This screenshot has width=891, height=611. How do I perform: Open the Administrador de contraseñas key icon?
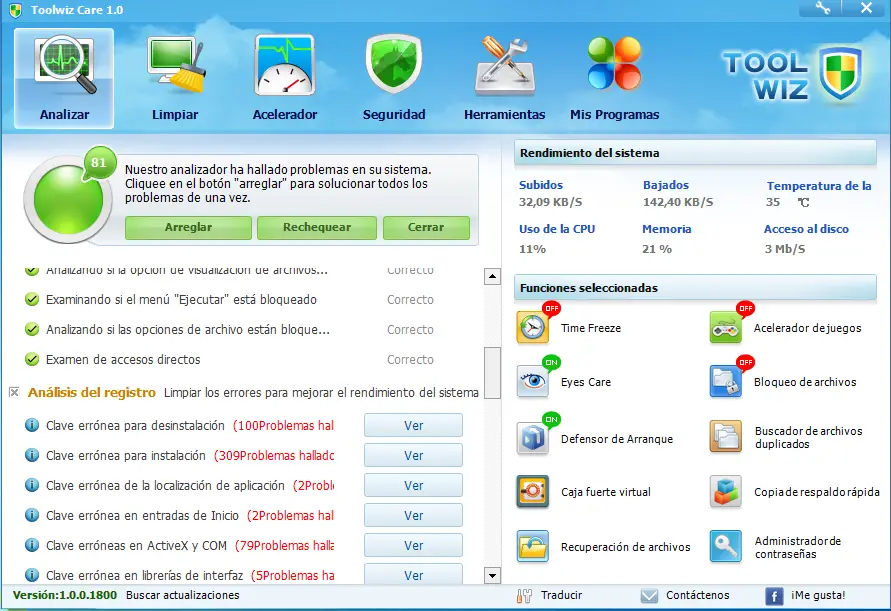[726, 546]
